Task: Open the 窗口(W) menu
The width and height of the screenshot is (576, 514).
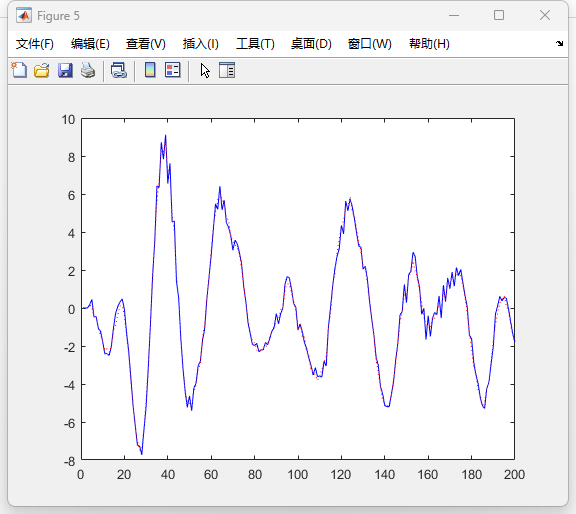Action: coord(369,44)
